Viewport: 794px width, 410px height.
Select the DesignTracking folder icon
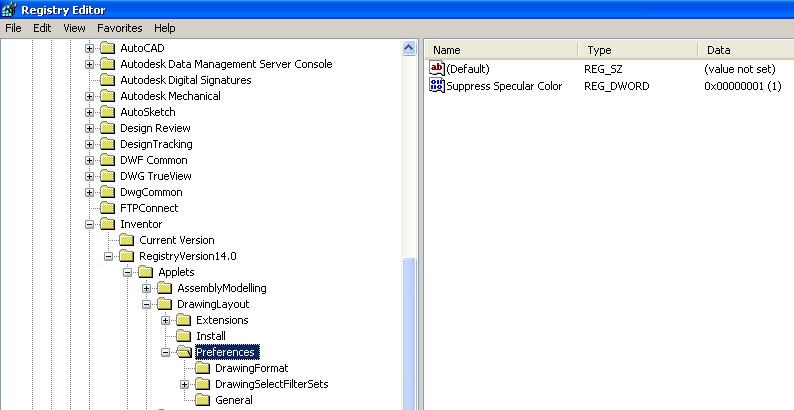pos(107,144)
